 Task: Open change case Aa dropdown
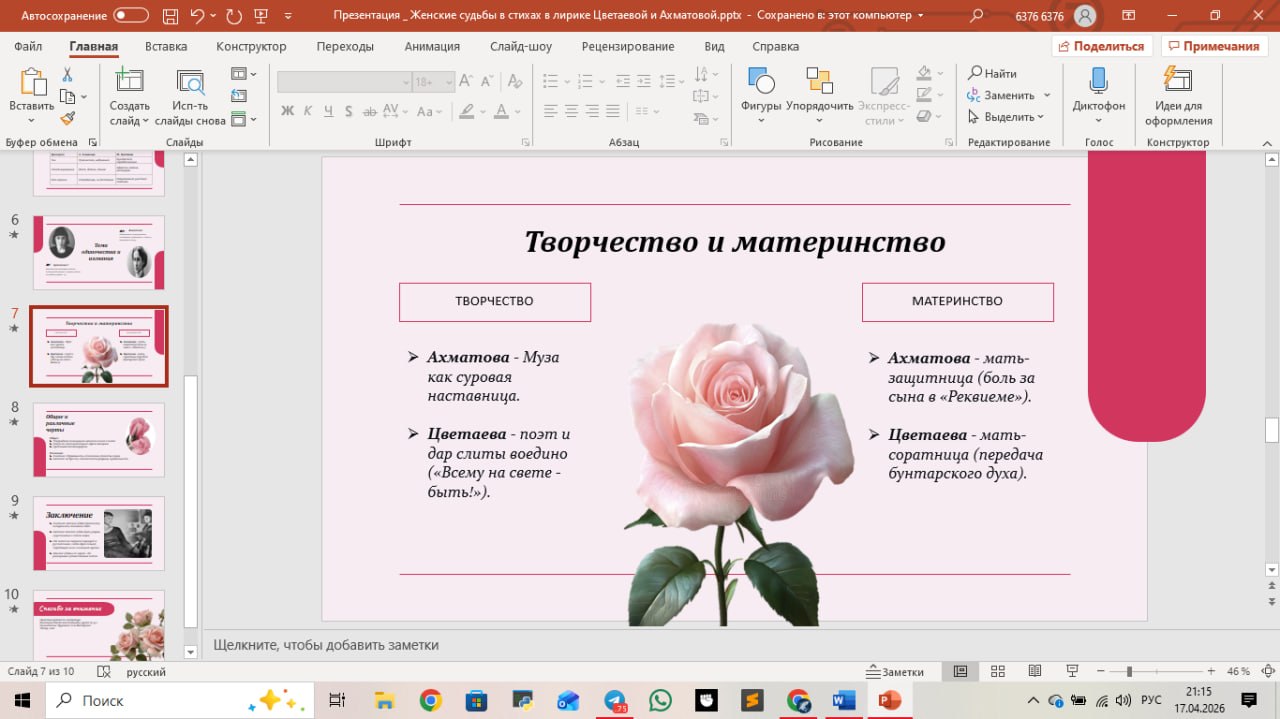click(430, 111)
